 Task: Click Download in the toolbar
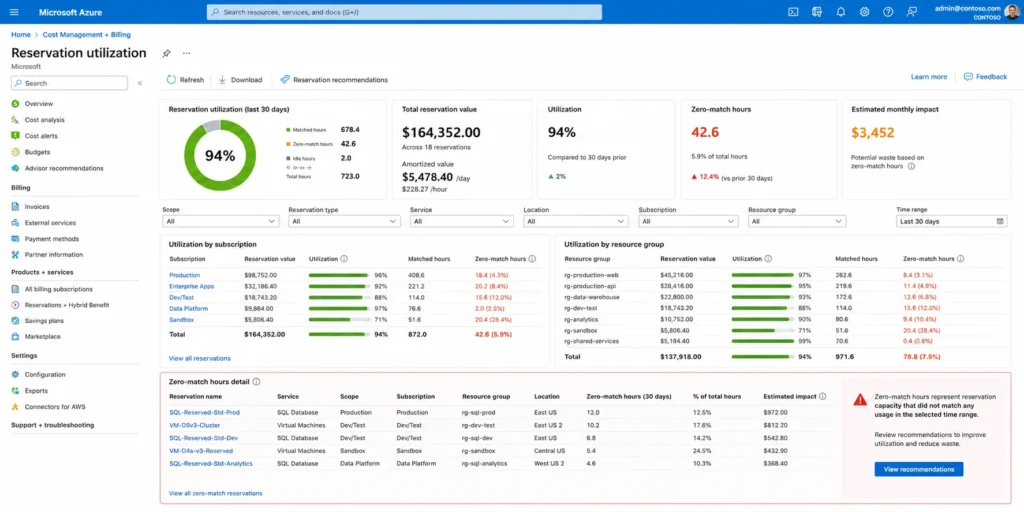240,80
